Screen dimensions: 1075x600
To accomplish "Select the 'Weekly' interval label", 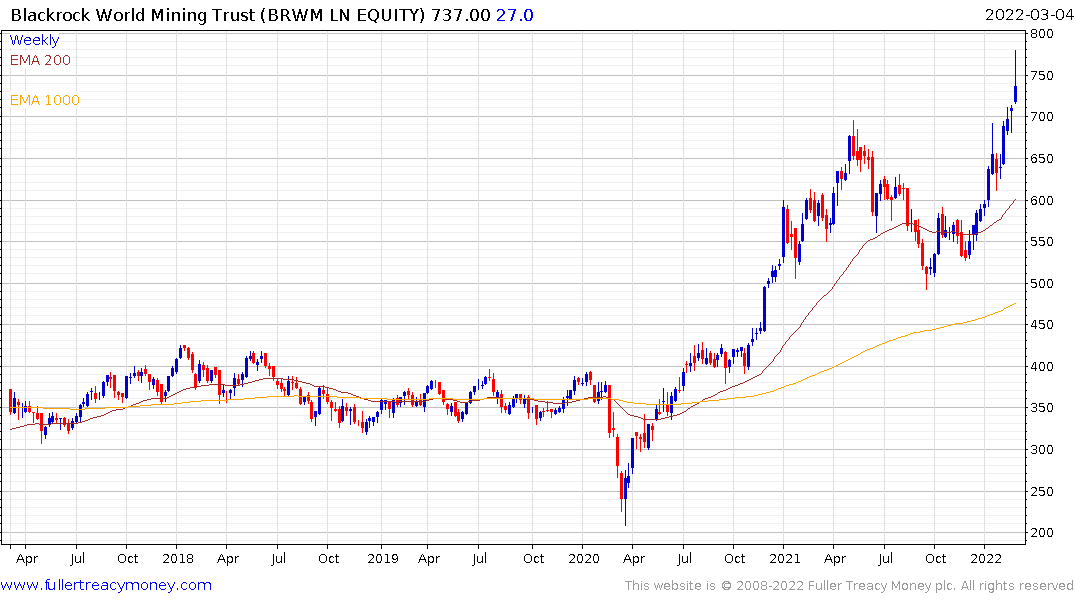I will (34, 40).
